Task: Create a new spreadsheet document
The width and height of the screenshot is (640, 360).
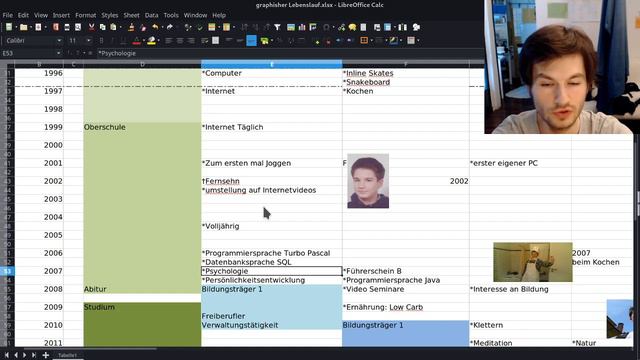Action: (9, 27)
